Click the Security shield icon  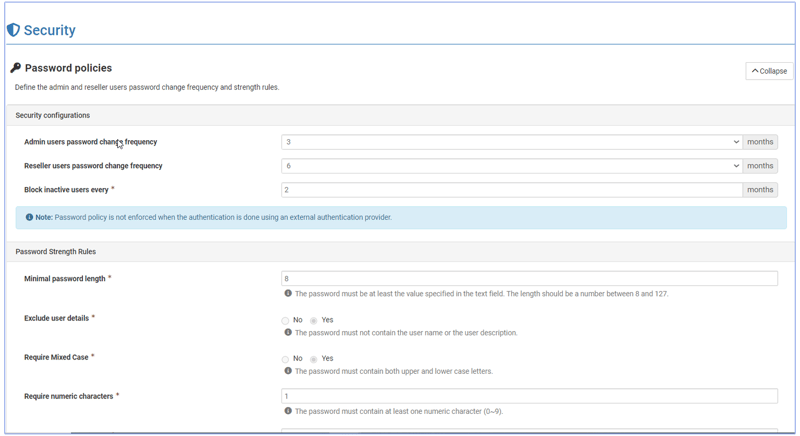point(13,30)
